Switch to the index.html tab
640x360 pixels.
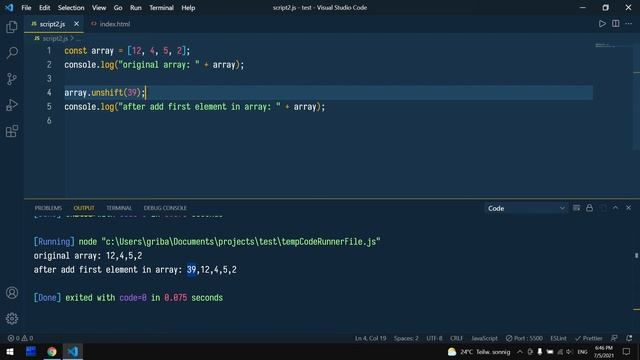(x=110, y=24)
